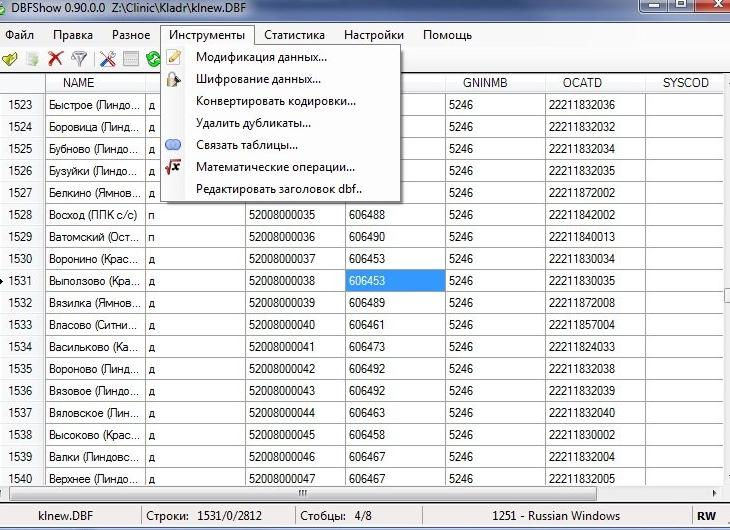The image size is (730, 530).
Task: Click the blue link icon beside Связать таблицы
Action: (x=173, y=145)
